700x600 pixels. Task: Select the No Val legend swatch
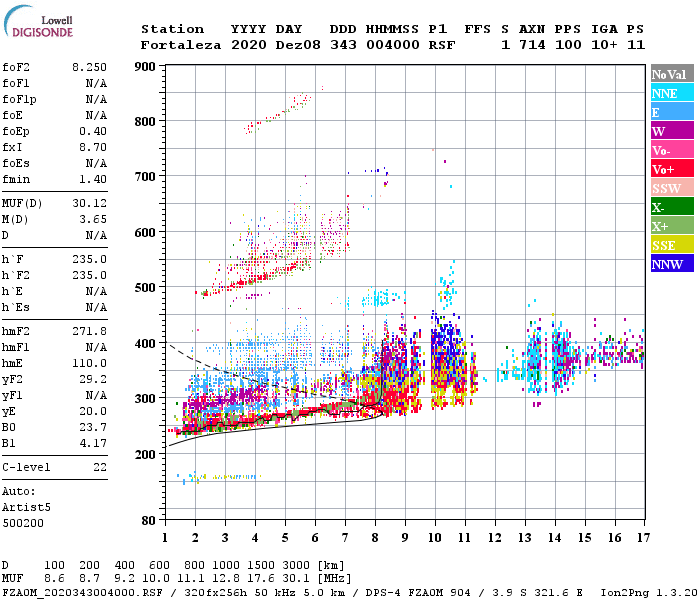672,74
